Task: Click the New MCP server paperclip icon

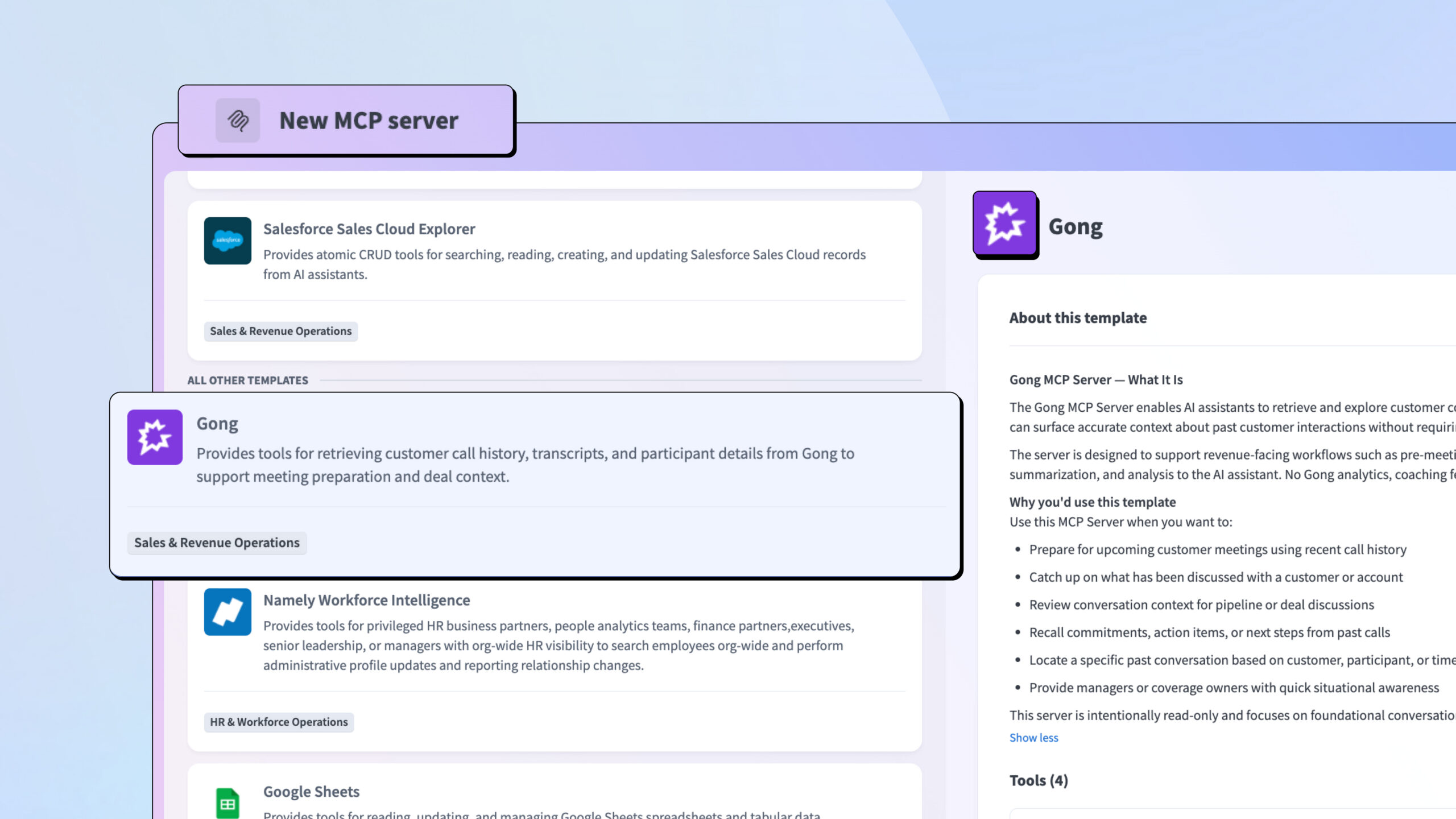Action: [x=238, y=120]
